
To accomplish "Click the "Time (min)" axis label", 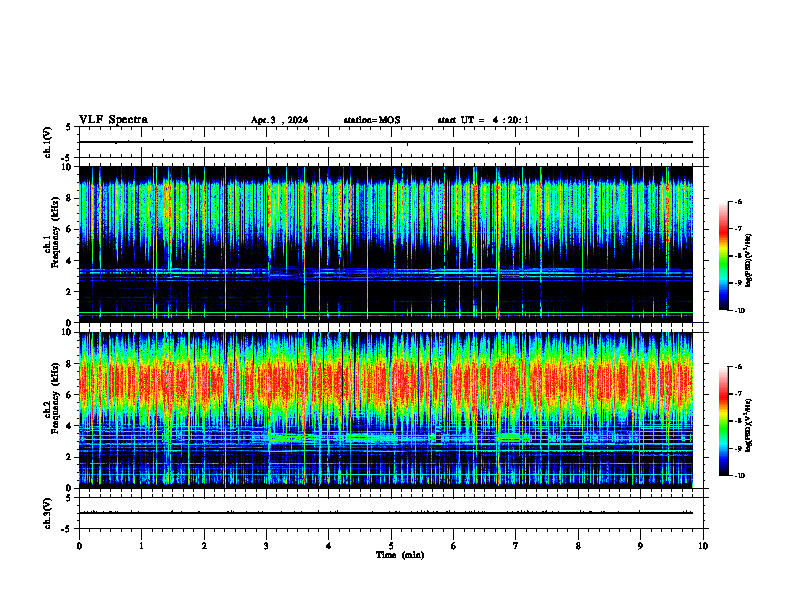I will tap(400, 555).
